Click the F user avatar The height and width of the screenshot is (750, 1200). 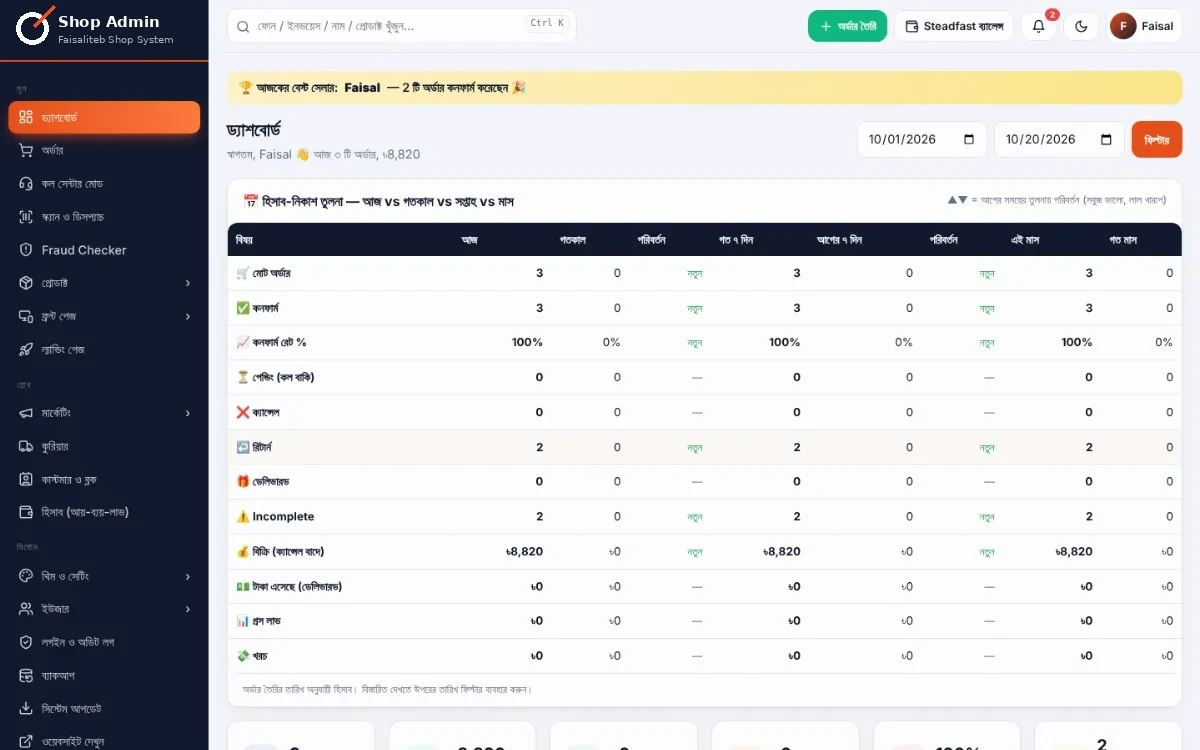(1123, 26)
